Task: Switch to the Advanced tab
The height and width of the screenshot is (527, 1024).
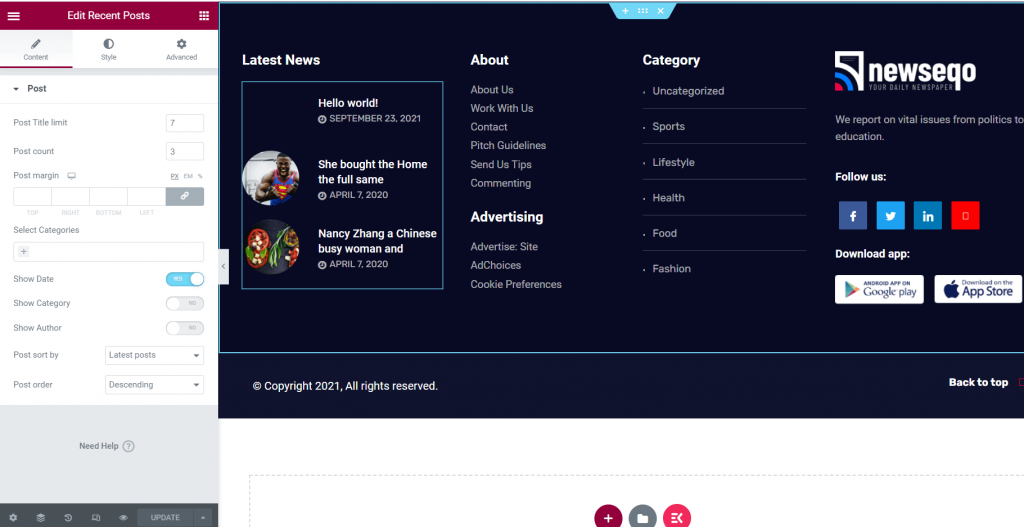Action: pyautogui.click(x=182, y=50)
